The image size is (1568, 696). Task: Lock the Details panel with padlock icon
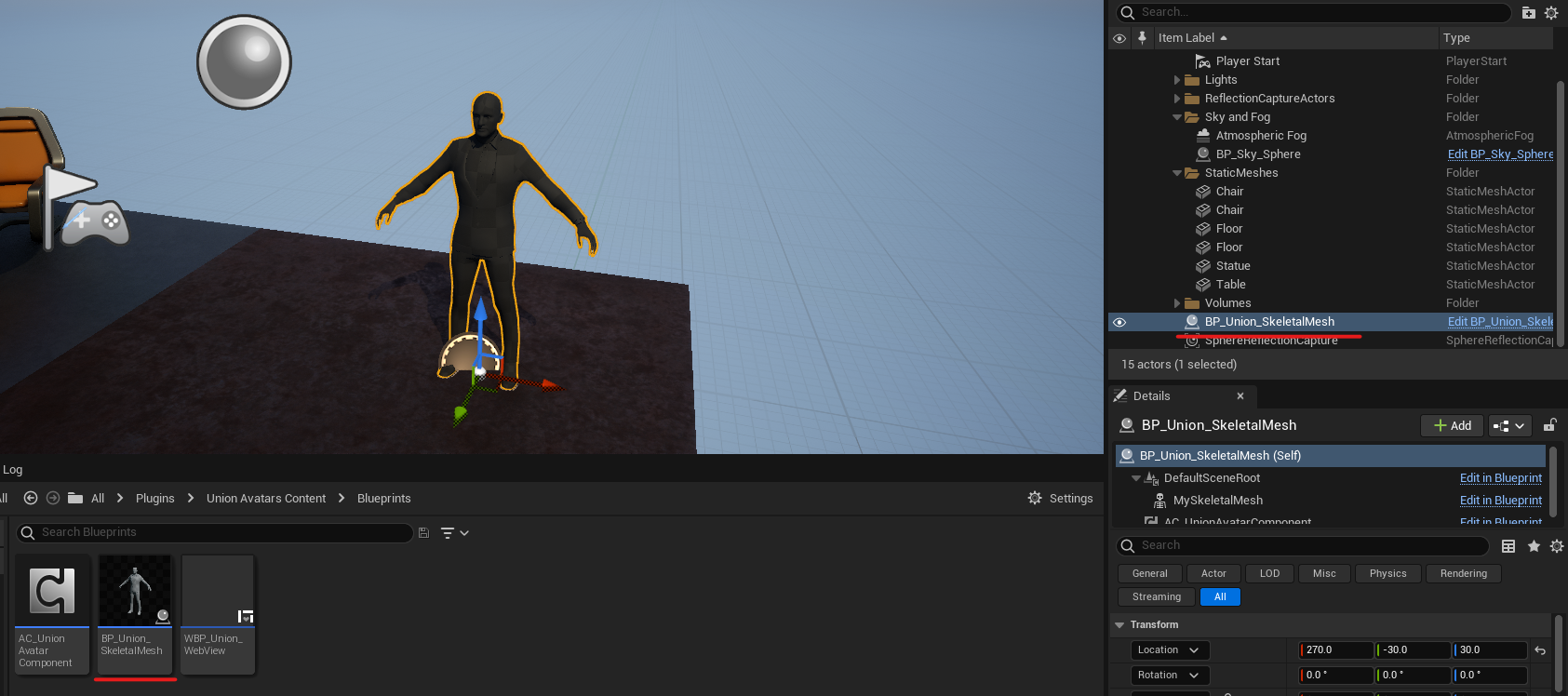tap(1550, 425)
